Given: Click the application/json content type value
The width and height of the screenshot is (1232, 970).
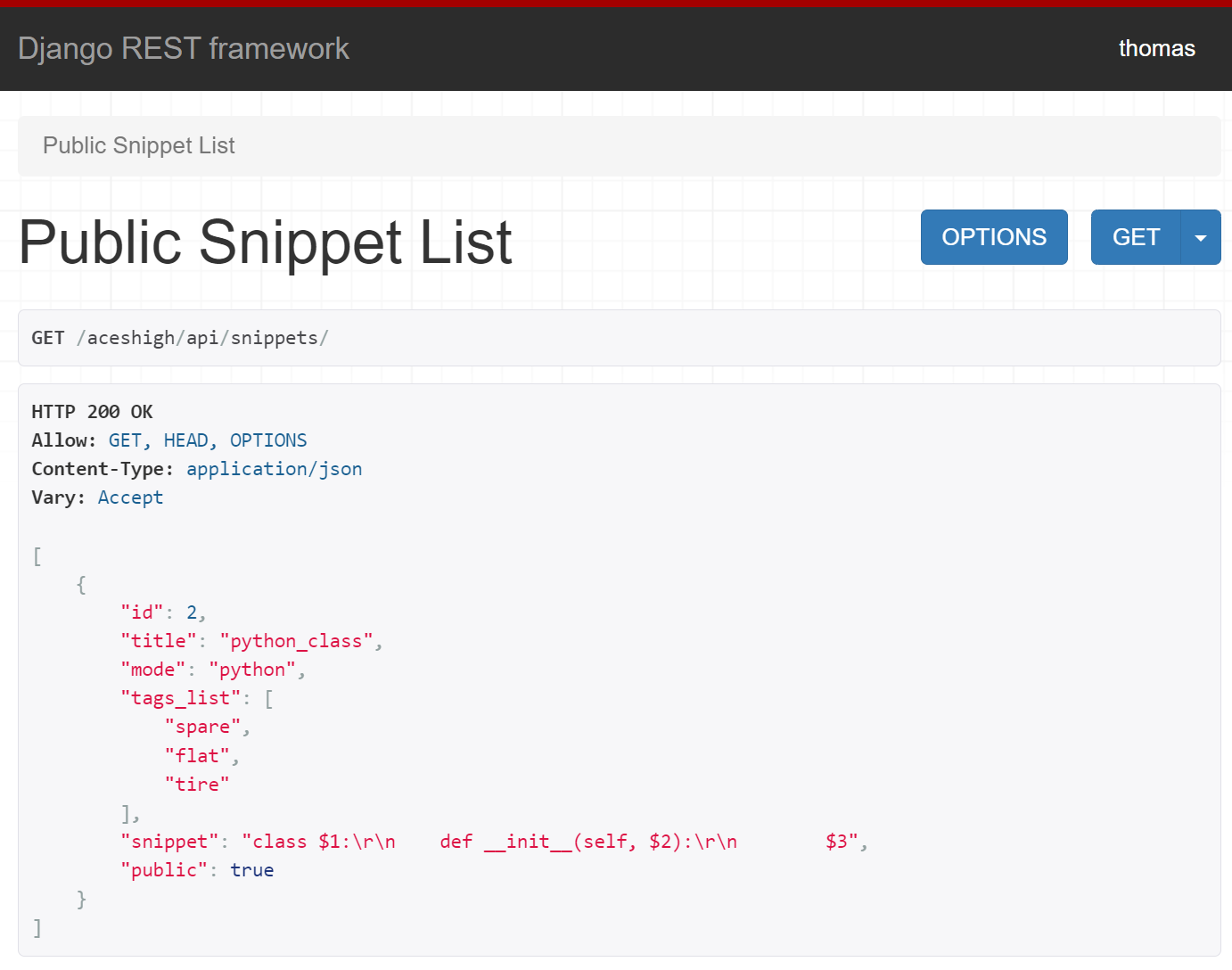Looking at the screenshot, I should click(275, 469).
